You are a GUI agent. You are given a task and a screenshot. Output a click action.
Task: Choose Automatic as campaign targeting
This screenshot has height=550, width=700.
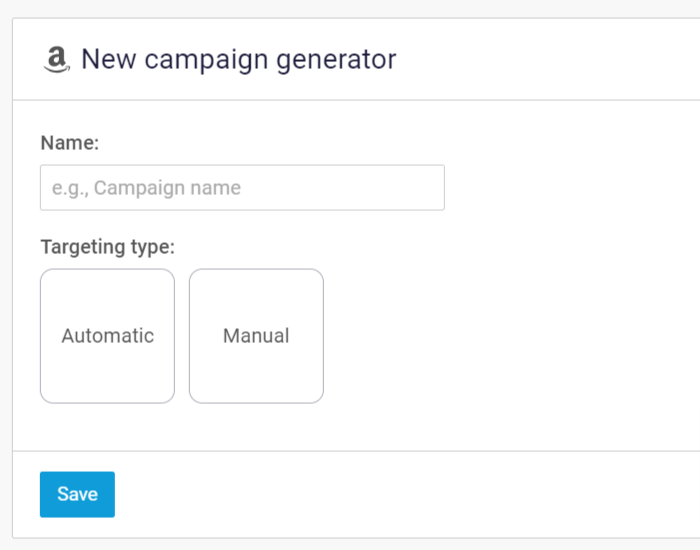click(x=107, y=336)
